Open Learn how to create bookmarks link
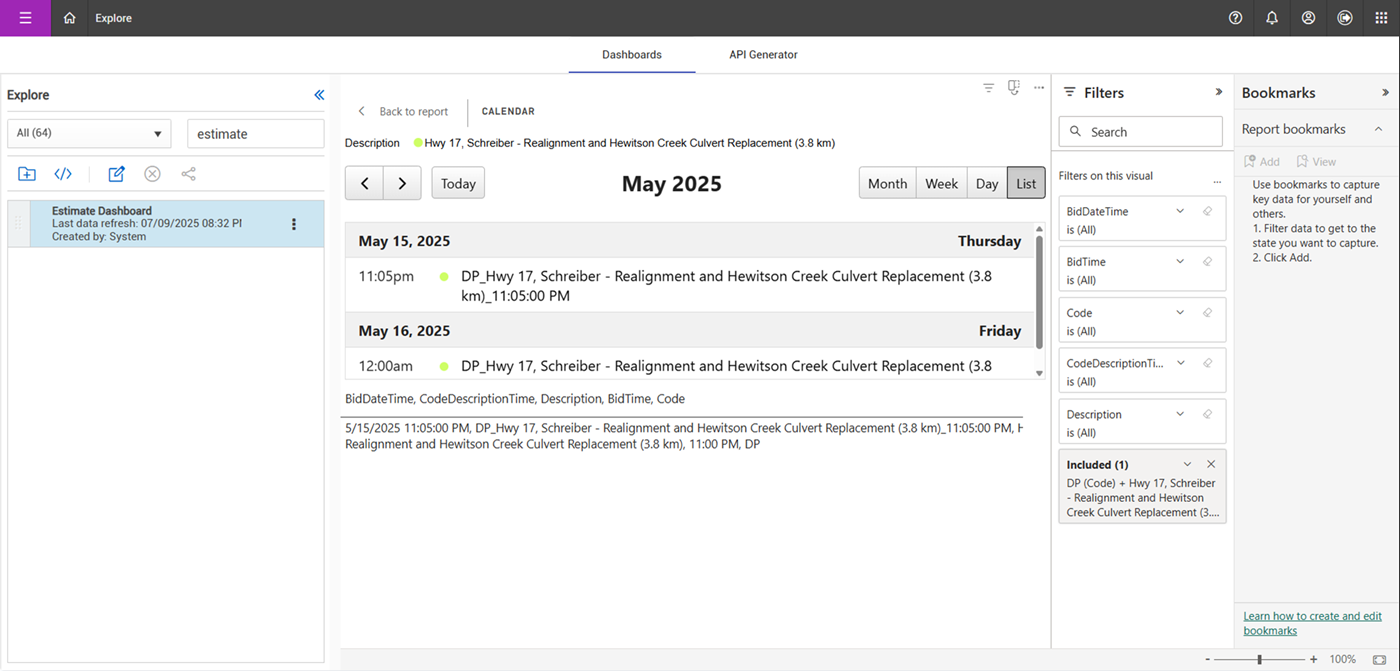This screenshot has width=1400, height=671. tap(1313, 623)
